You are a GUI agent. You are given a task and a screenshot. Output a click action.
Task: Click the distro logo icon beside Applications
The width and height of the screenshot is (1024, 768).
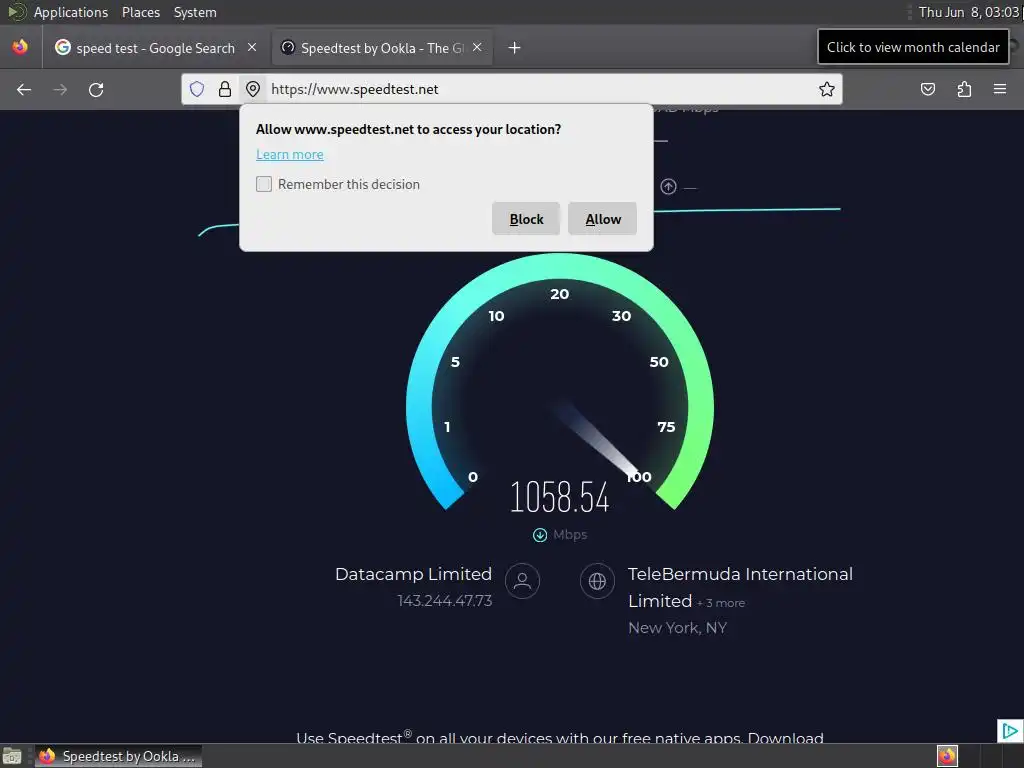coord(16,12)
